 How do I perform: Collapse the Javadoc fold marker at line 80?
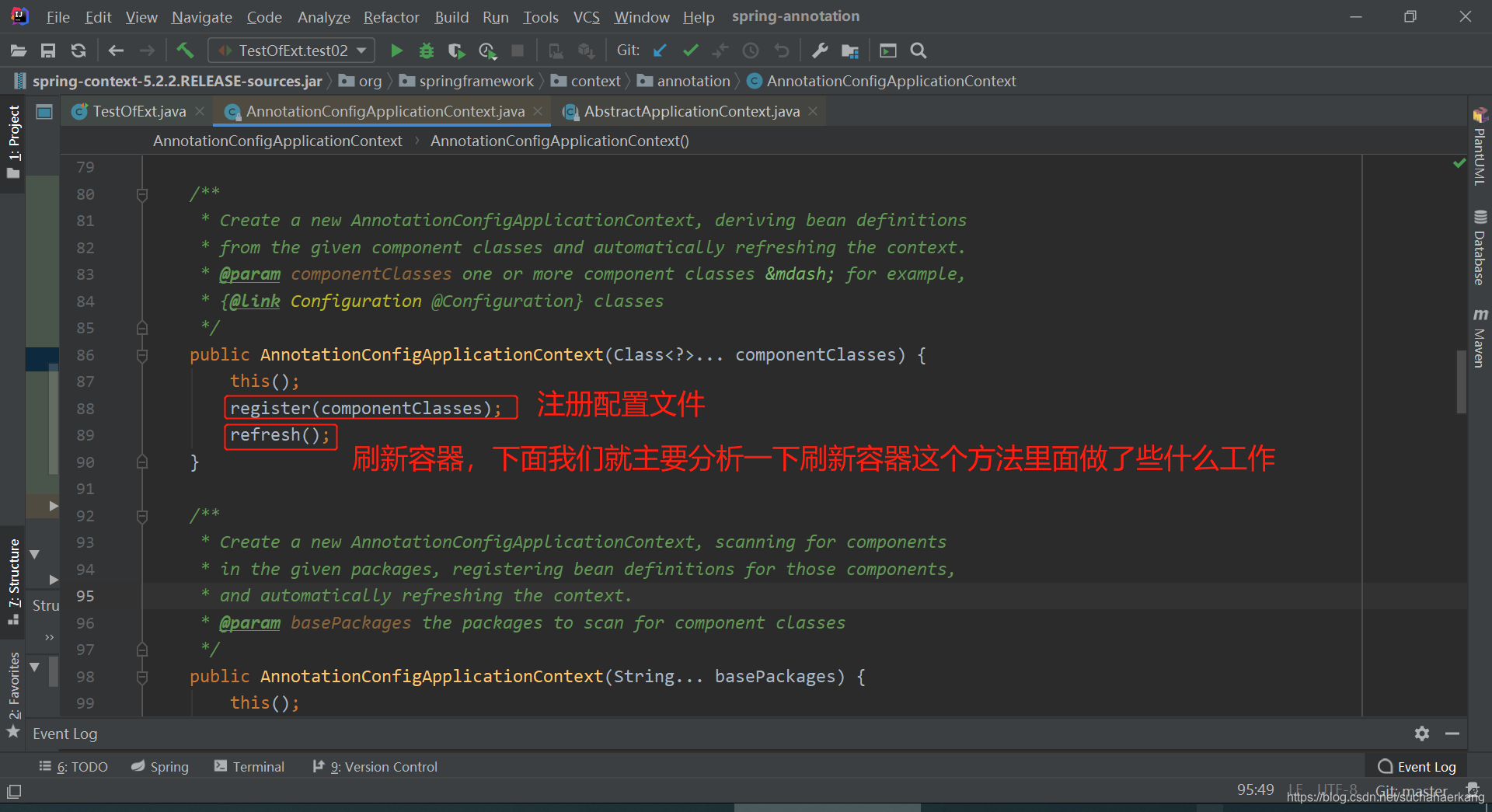pos(142,194)
